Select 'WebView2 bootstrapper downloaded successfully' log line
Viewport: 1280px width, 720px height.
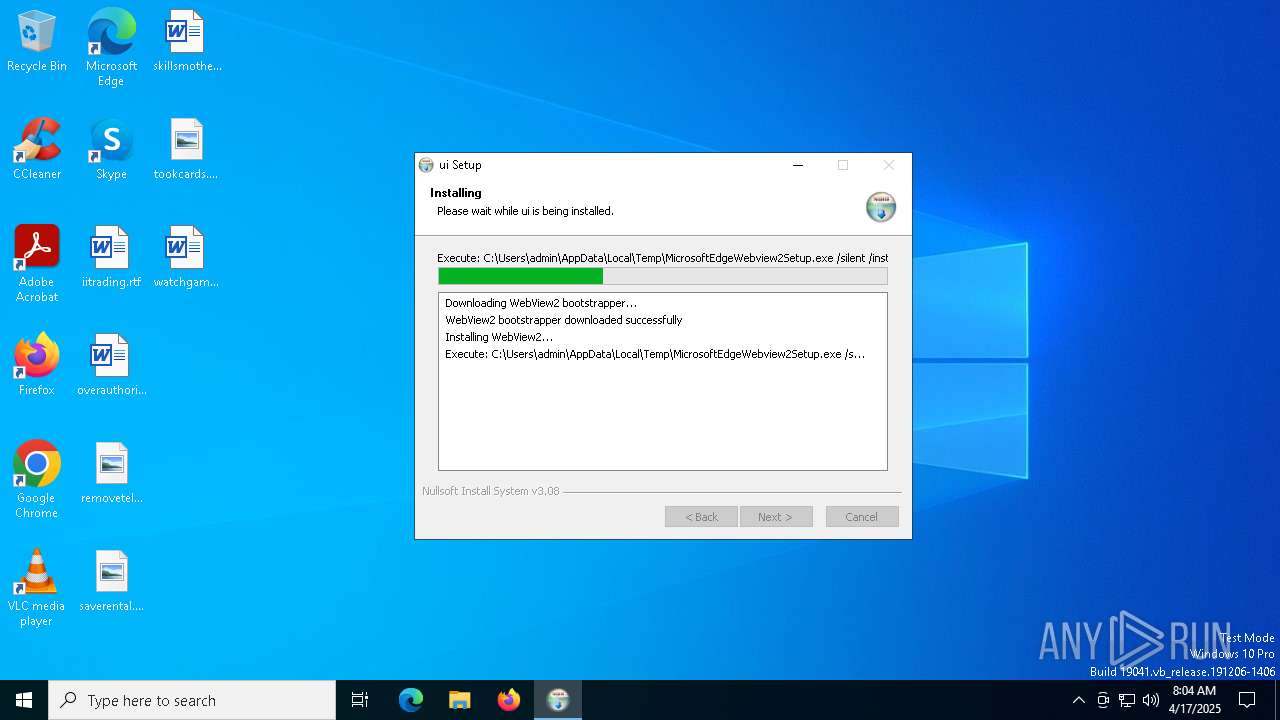tap(564, 320)
